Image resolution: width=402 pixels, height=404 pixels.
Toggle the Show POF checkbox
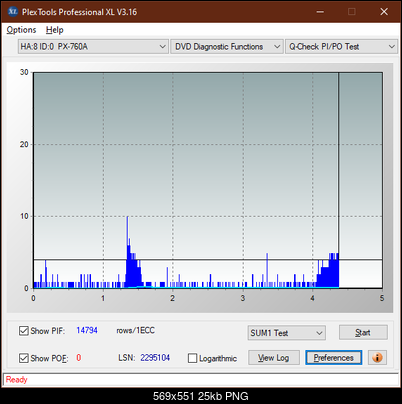[x=24, y=358]
